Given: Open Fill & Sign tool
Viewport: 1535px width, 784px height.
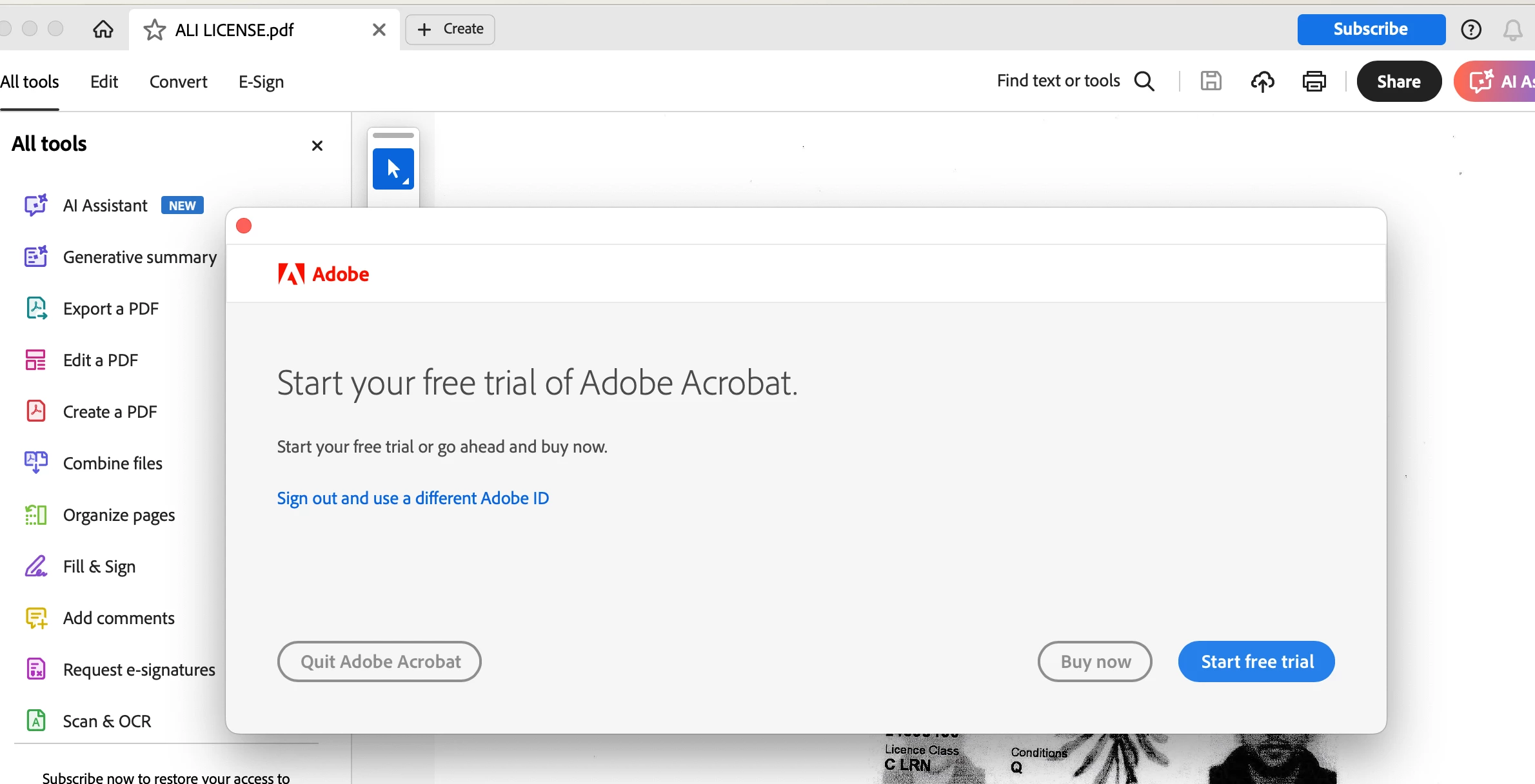Looking at the screenshot, I should (x=99, y=567).
